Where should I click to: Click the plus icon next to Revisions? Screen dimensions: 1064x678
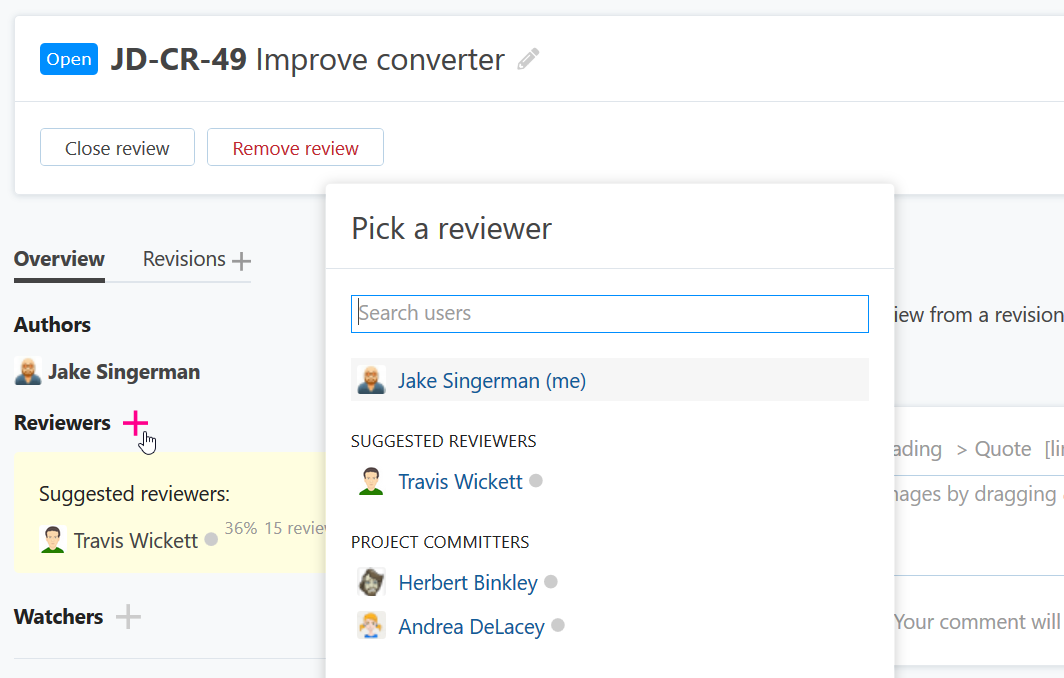(x=240, y=258)
